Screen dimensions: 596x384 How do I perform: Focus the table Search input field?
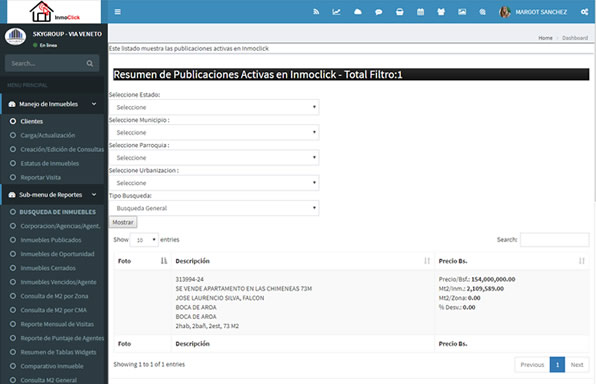click(554, 240)
